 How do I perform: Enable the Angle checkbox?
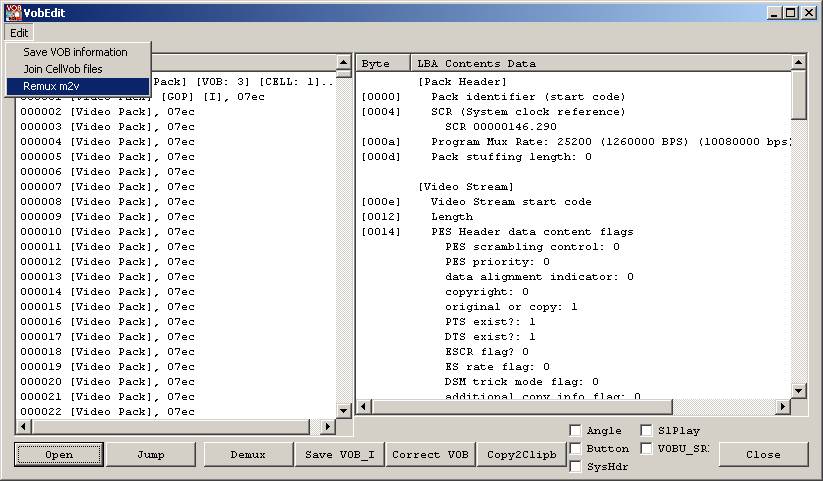(x=576, y=431)
